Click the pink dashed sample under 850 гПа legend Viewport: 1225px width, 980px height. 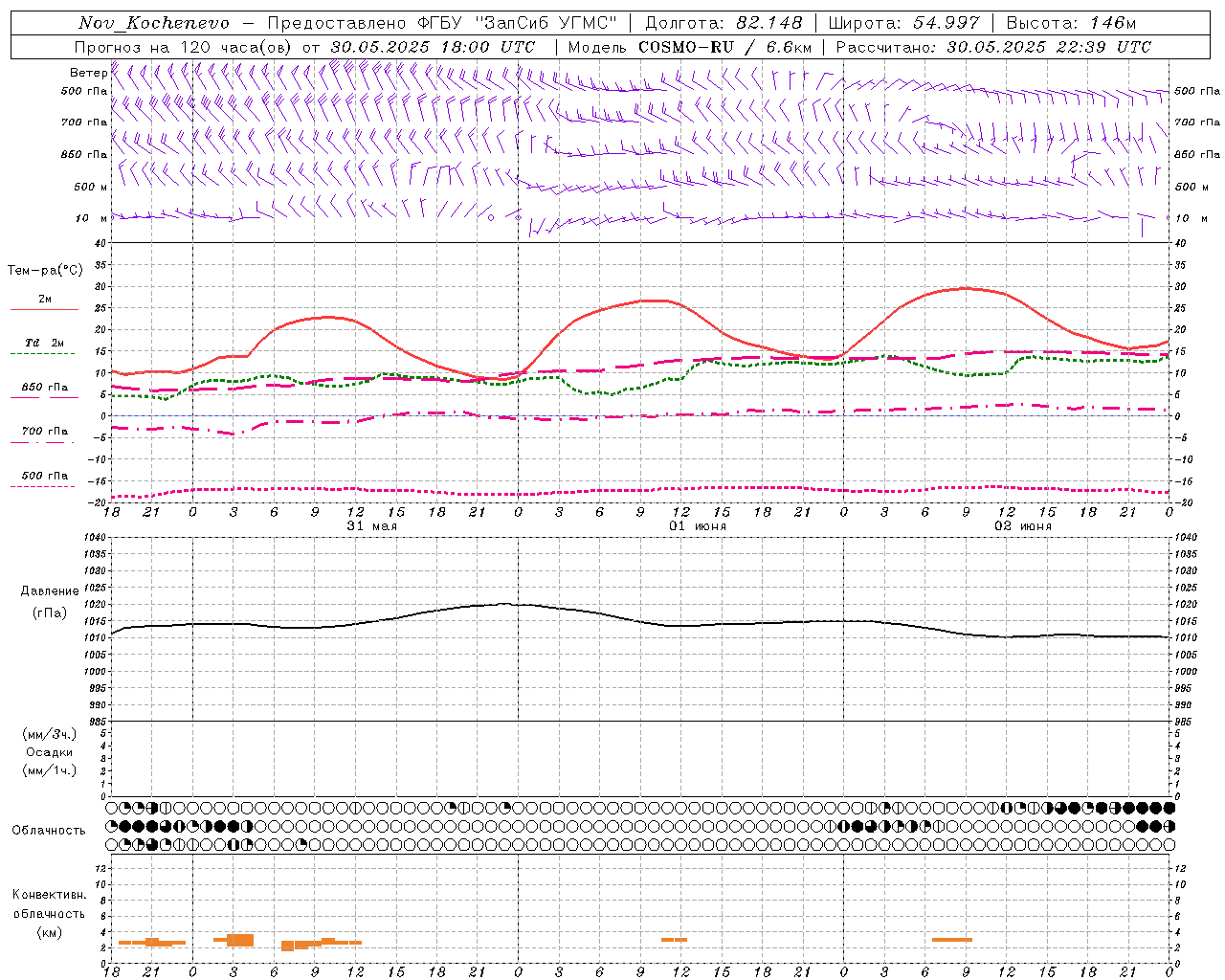tap(43, 398)
